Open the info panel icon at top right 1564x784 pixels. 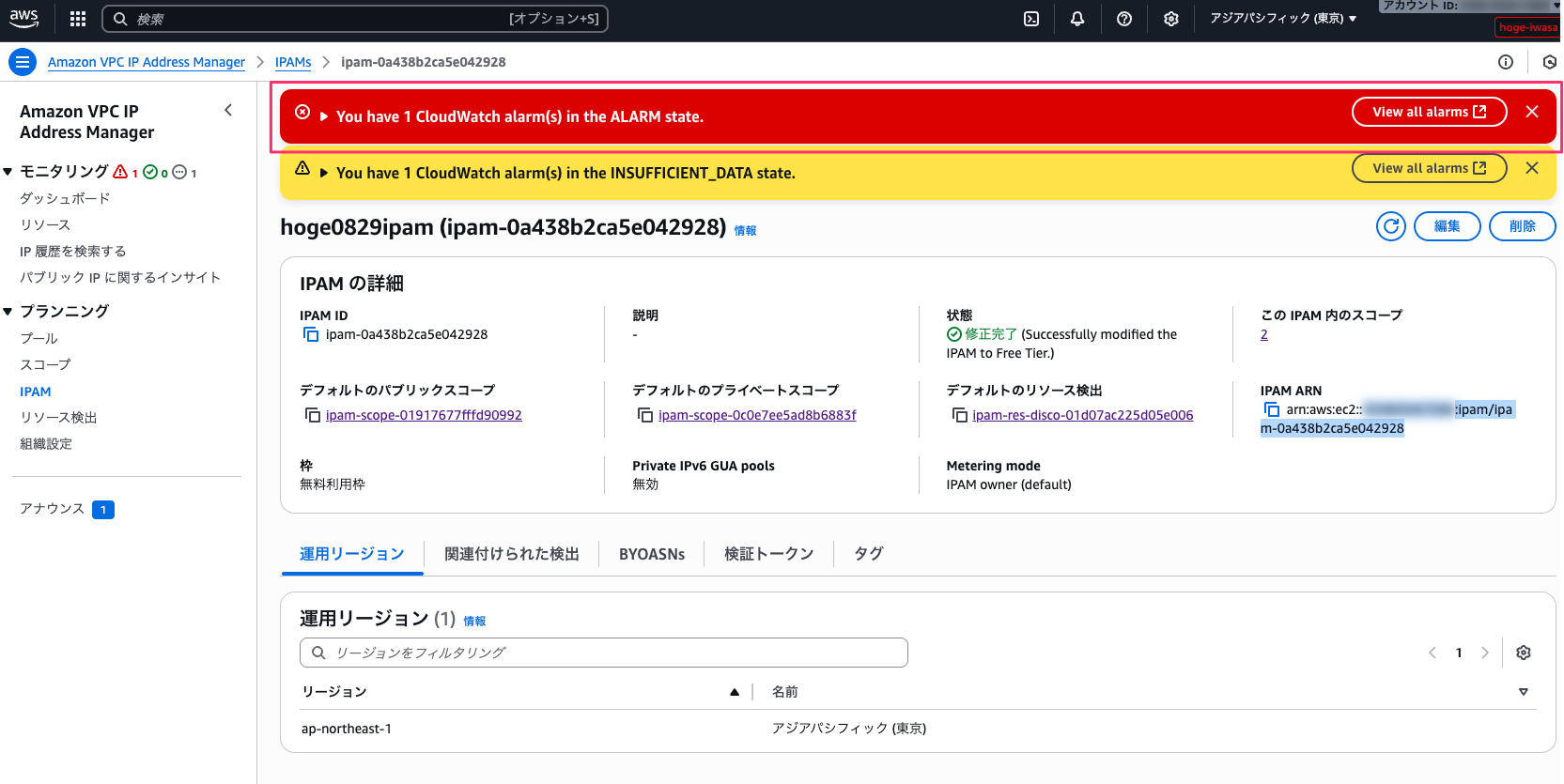(1506, 62)
